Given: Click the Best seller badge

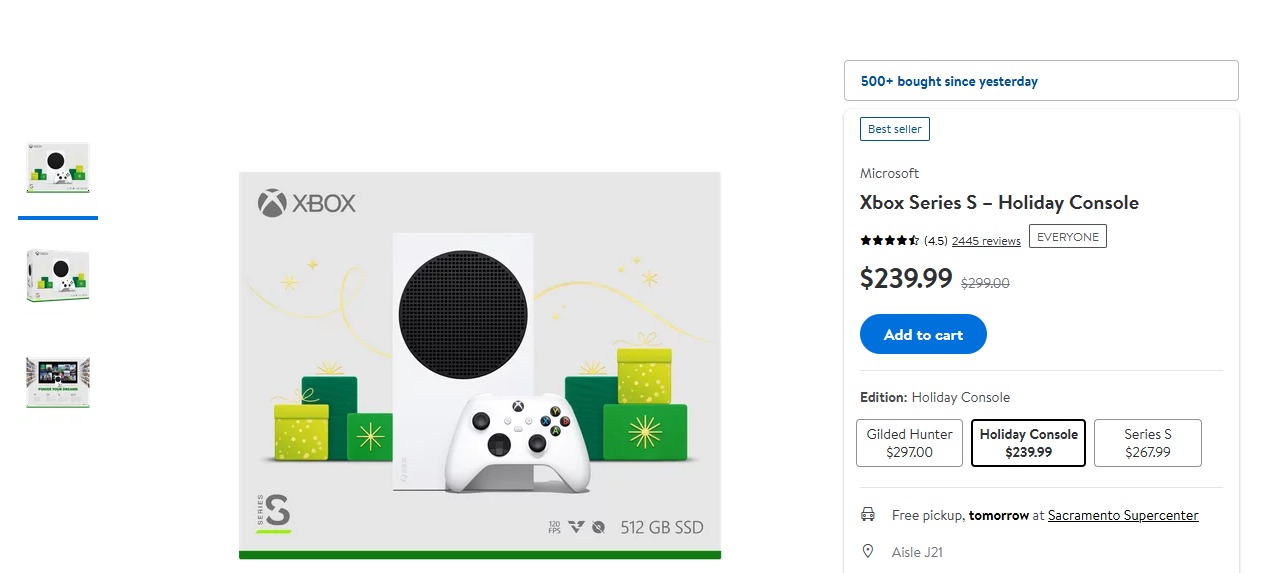Looking at the screenshot, I should 894,129.
